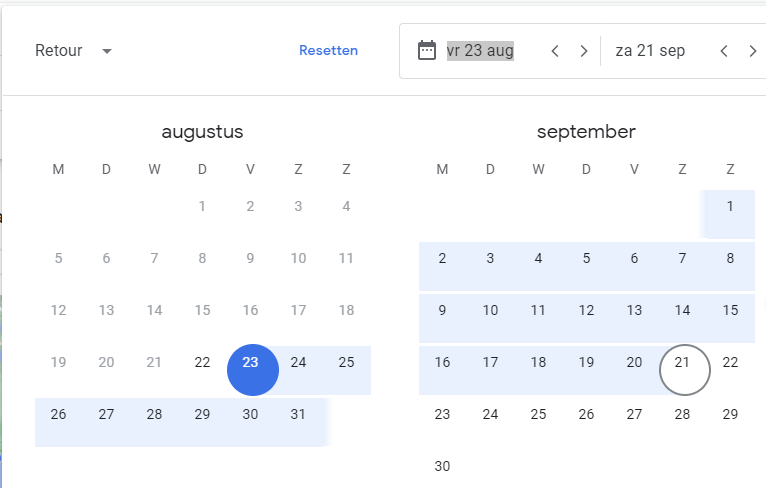Open the Retour trip type dropdown

tap(74, 50)
